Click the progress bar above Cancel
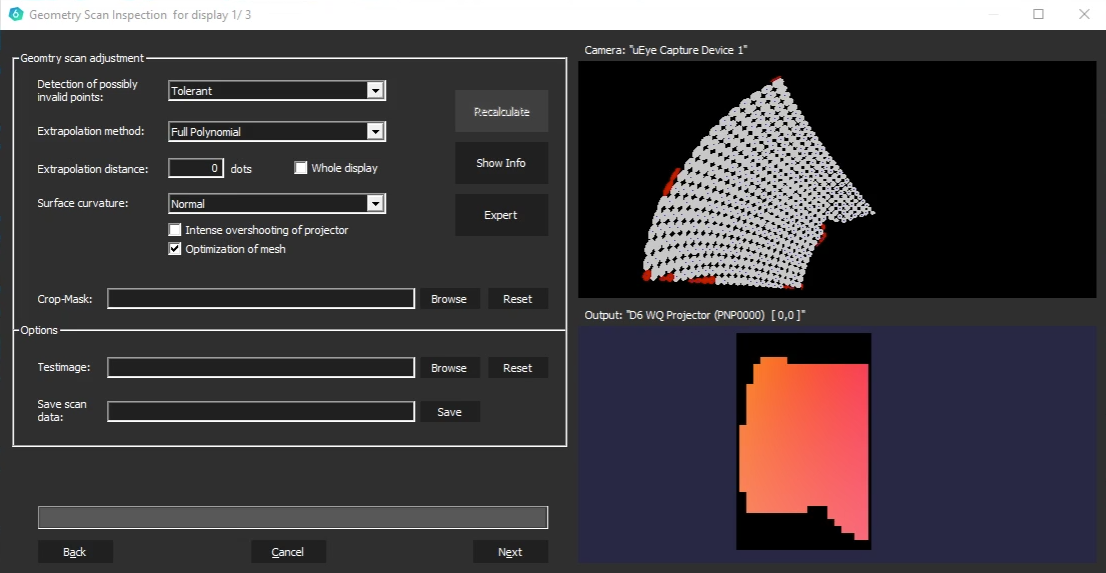 click(x=292, y=517)
